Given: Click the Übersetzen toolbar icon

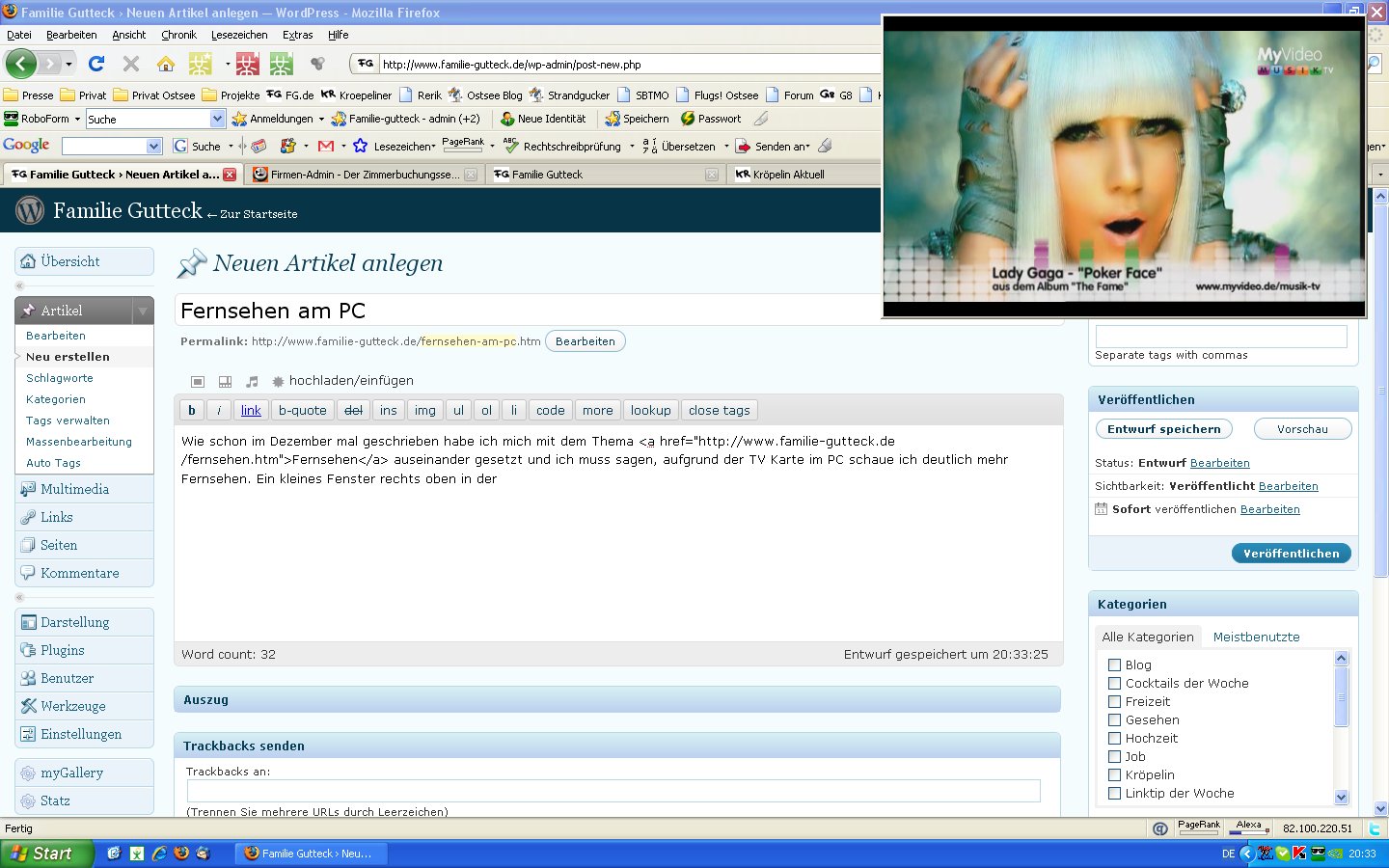Looking at the screenshot, I should 650,146.
